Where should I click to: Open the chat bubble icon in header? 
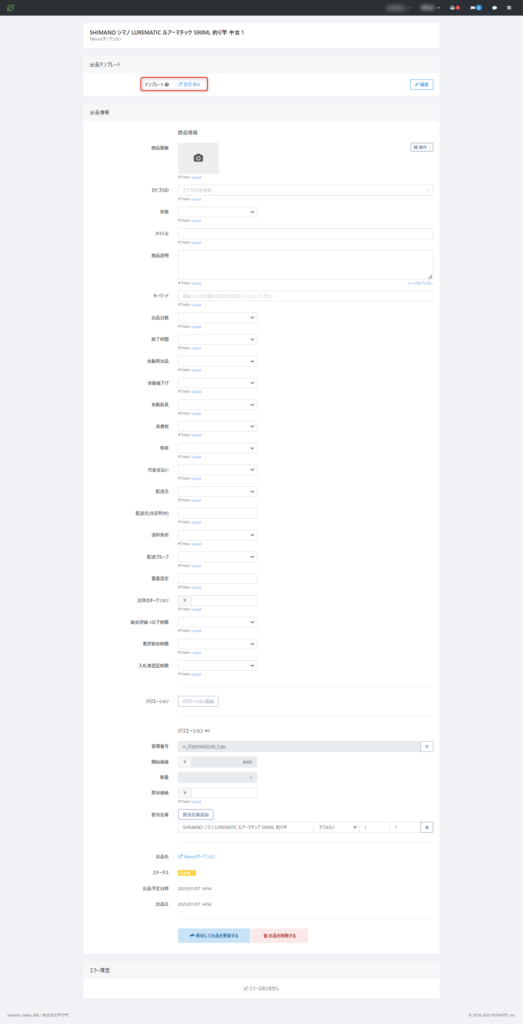494,8
